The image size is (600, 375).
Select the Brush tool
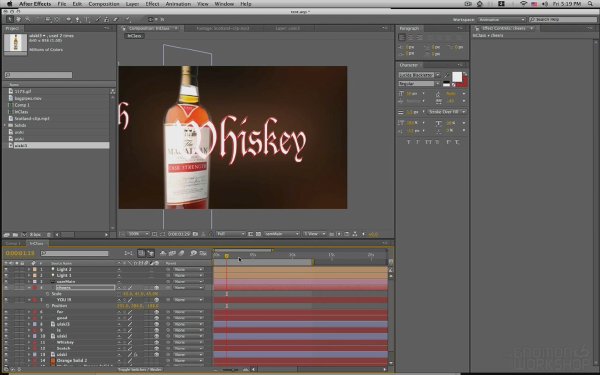[98, 19]
